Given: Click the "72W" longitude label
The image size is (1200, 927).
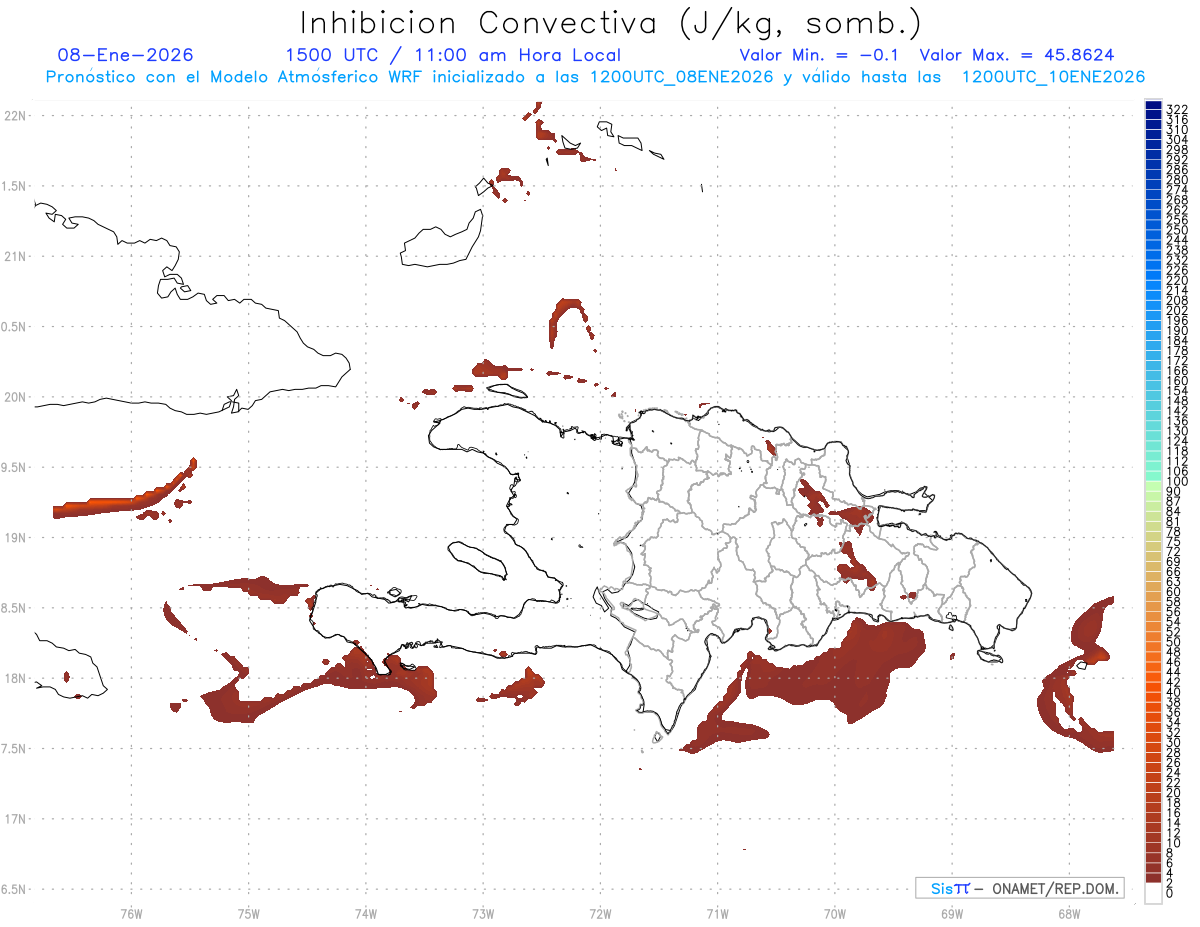Looking at the screenshot, I should click(600, 913).
